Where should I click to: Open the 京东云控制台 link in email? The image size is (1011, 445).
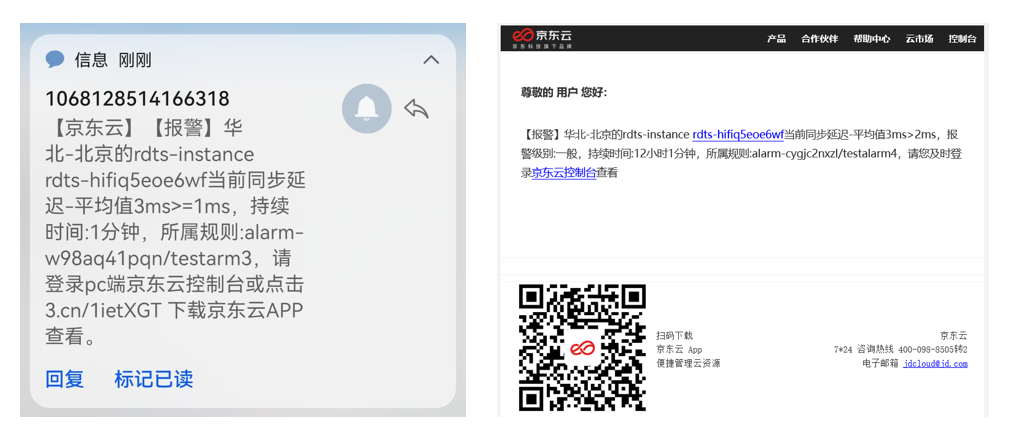pyautogui.click(x=564, y=173)
